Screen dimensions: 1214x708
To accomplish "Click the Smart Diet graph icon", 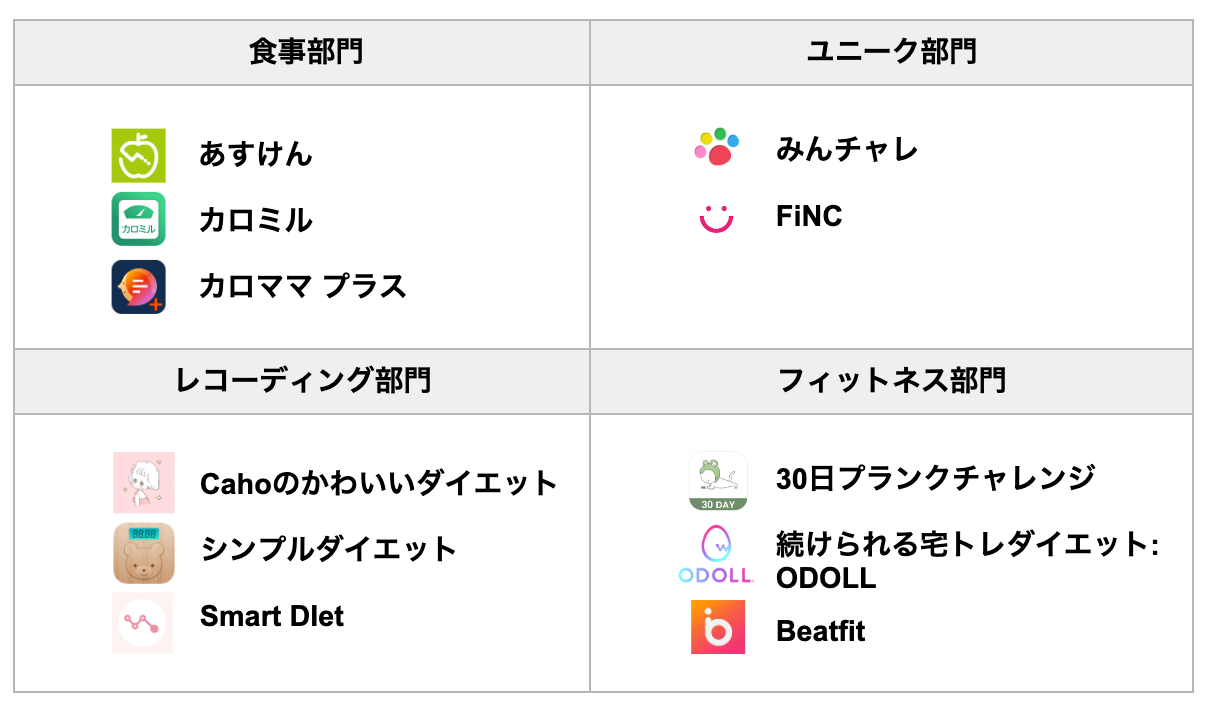I will pos(142,622).
